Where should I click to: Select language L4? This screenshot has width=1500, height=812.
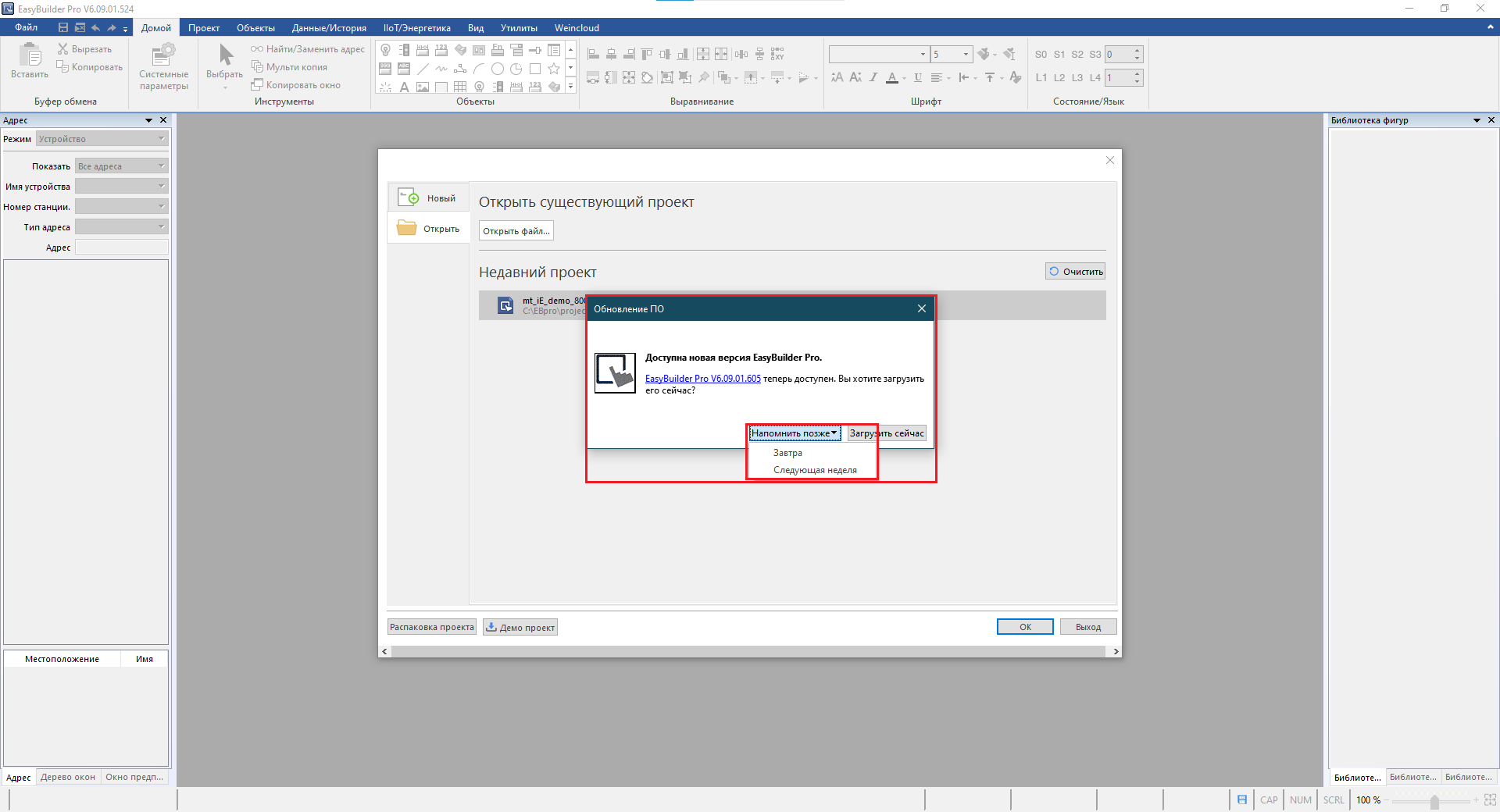(1095, 77)
